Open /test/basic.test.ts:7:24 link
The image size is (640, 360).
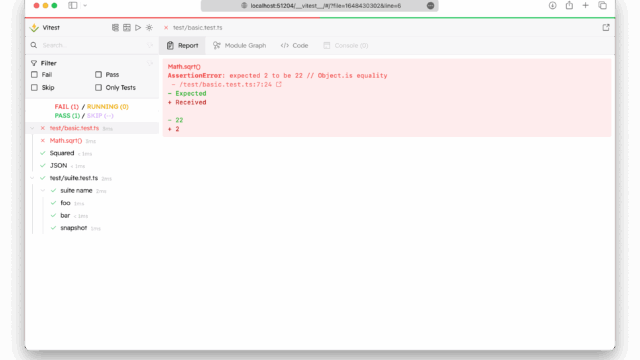226,84
